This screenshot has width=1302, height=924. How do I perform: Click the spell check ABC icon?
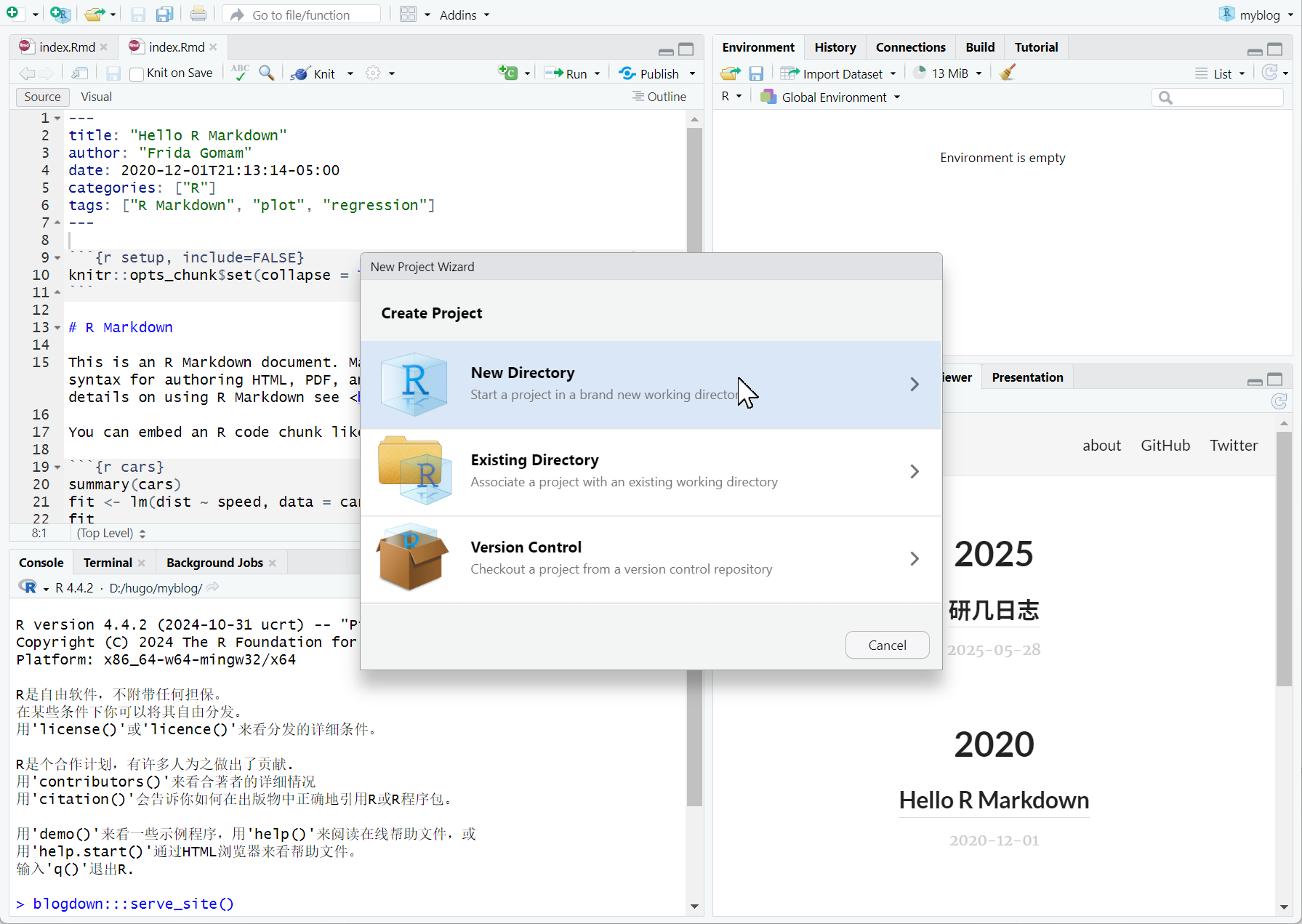click(240, 73)
